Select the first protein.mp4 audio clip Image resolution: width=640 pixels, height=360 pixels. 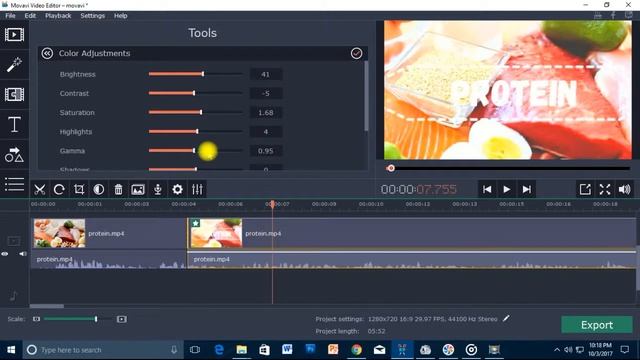click(109, 260)
